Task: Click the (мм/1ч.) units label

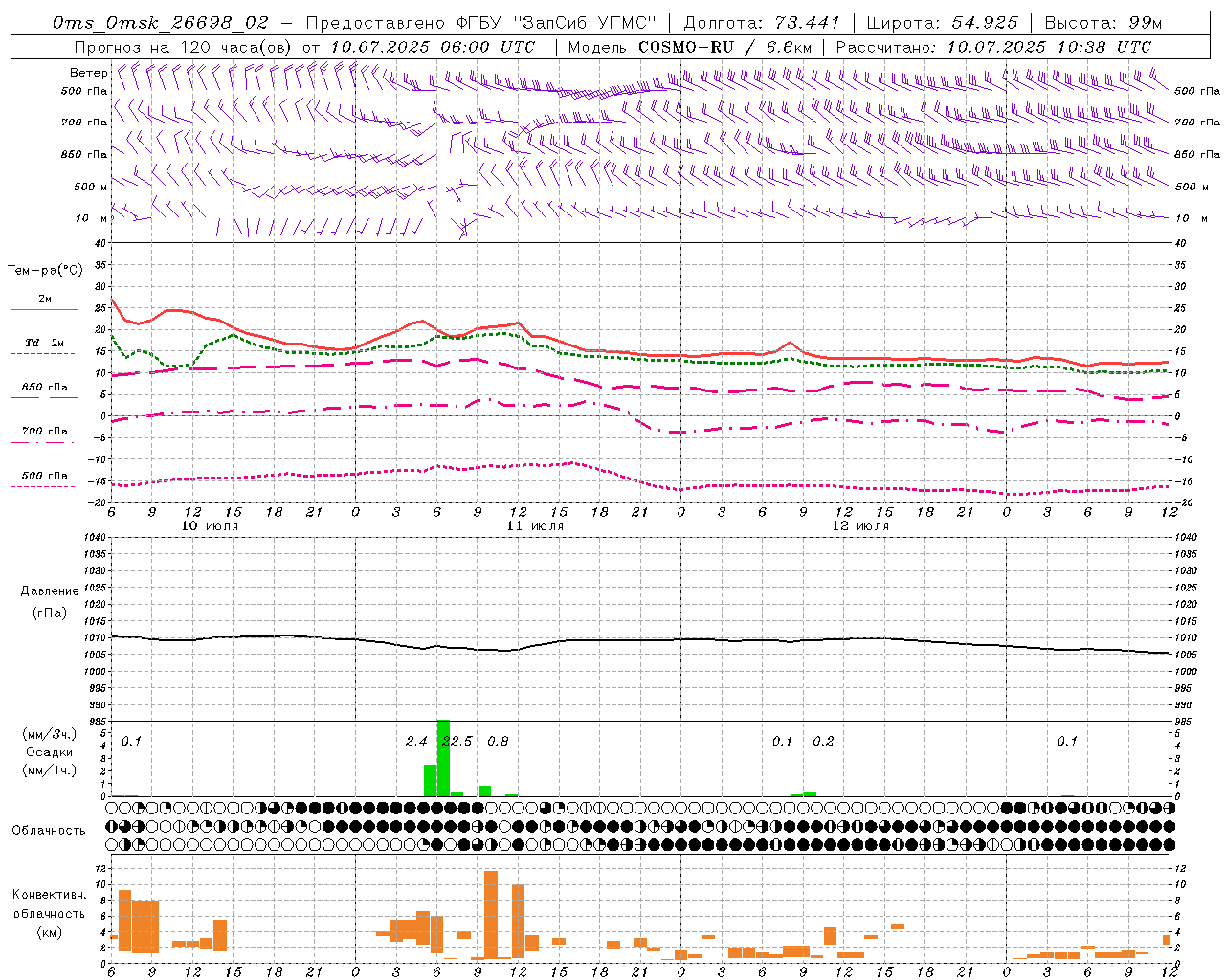Action: coord(49,770)
